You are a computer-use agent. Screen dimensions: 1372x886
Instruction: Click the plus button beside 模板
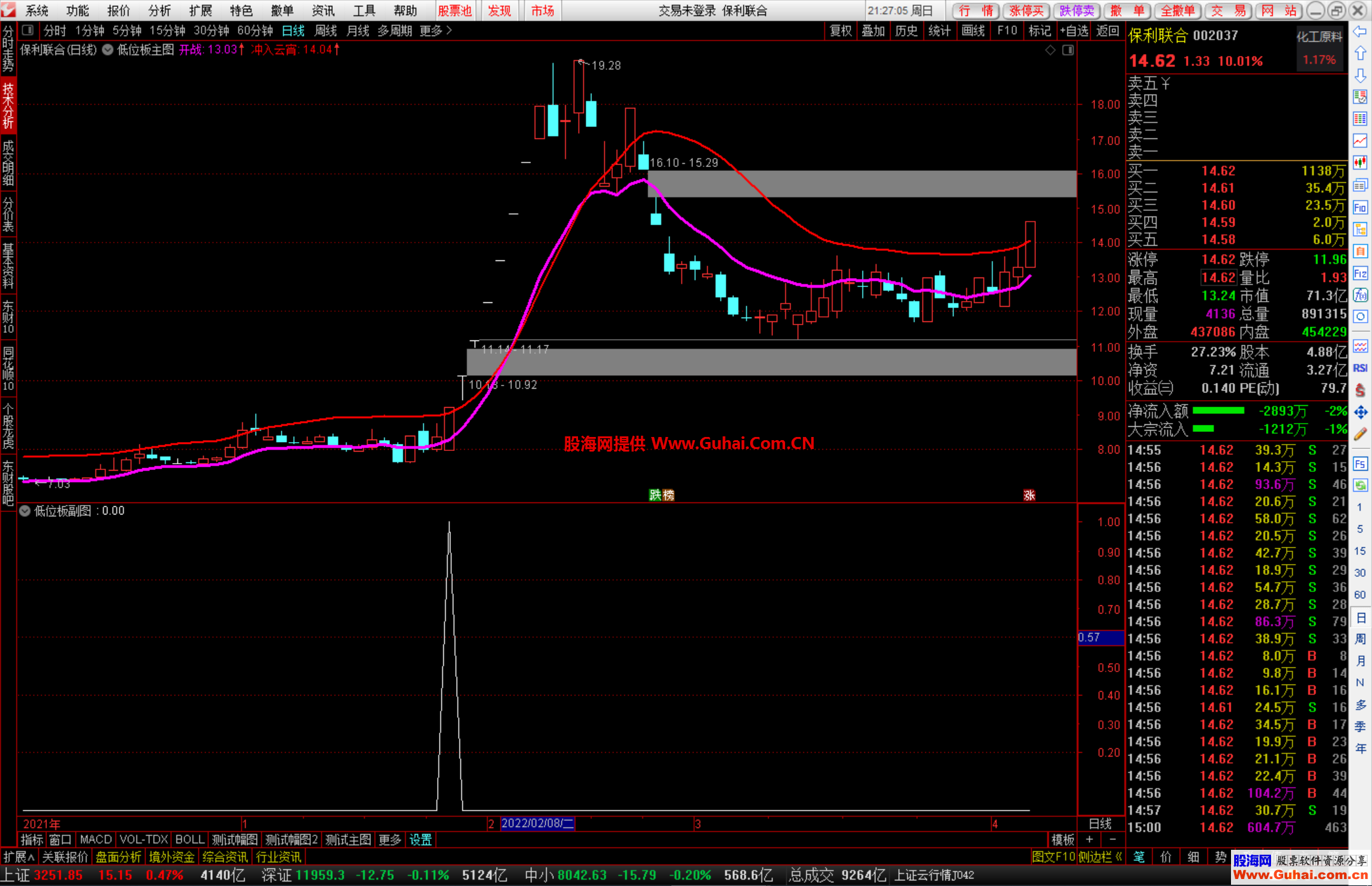click(x=1089, y=840)
